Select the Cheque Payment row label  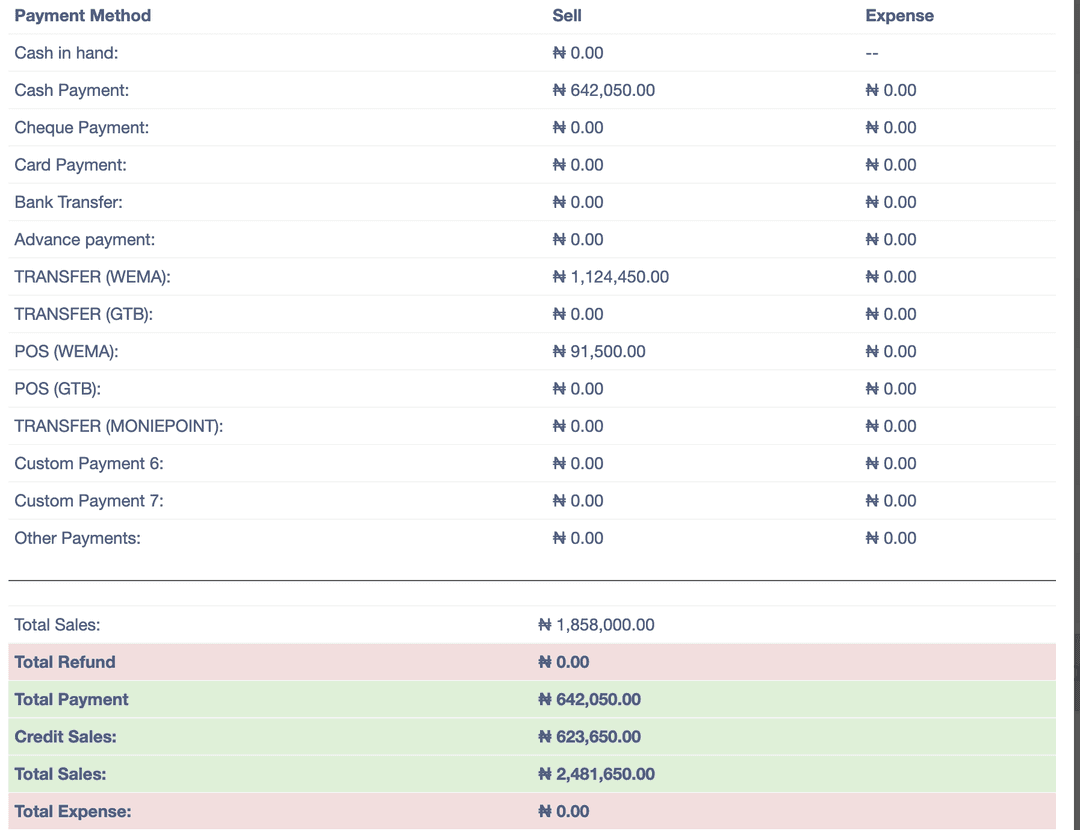coord(81,127)
